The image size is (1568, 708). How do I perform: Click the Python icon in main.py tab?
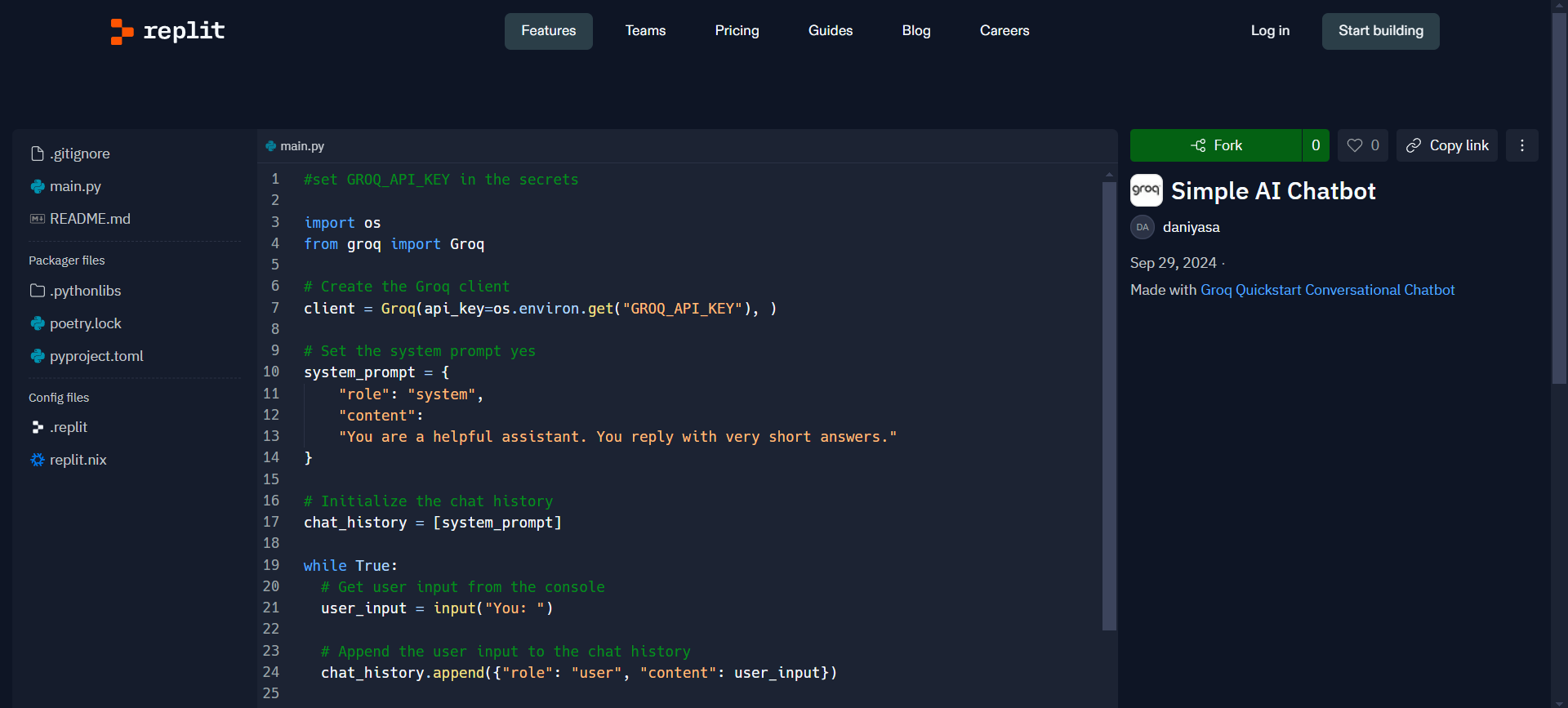pyautogui.click(x=271, y=146)
